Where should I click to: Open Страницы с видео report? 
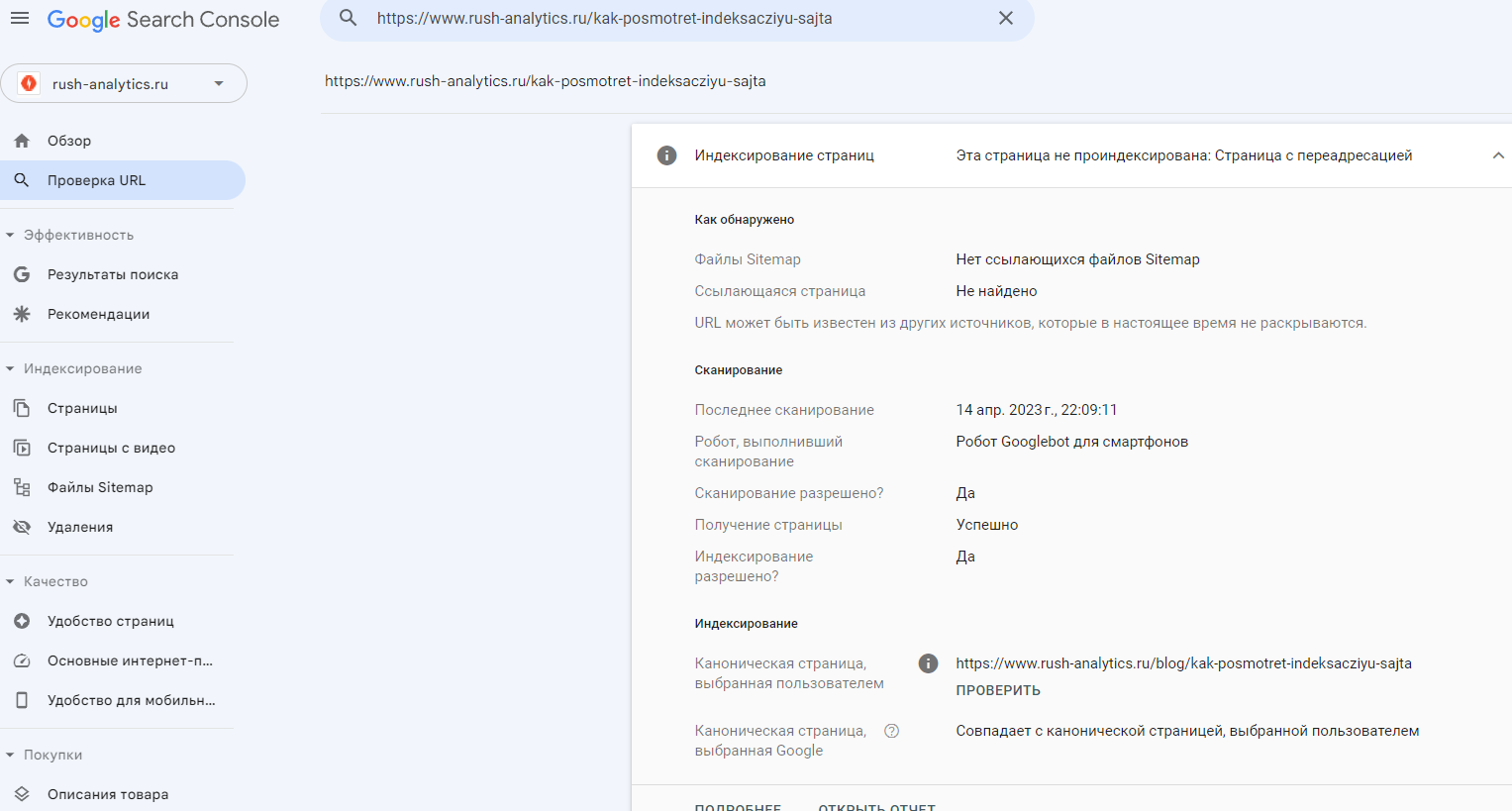pos(111,448)
